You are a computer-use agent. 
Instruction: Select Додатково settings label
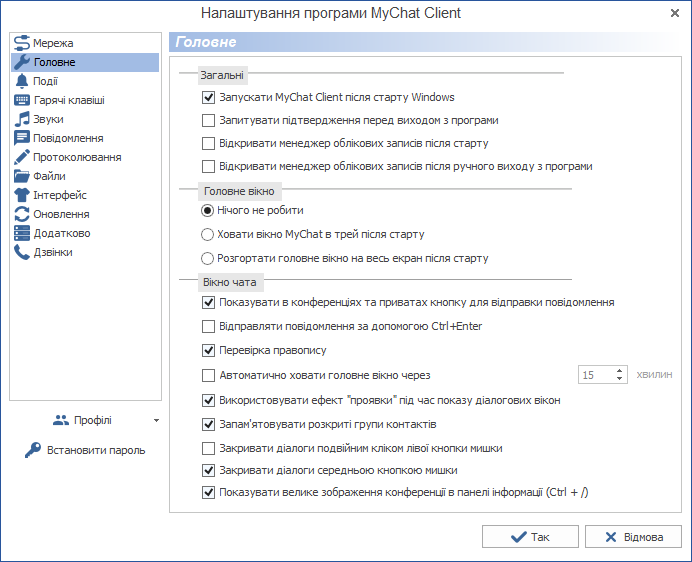[62, 233]
